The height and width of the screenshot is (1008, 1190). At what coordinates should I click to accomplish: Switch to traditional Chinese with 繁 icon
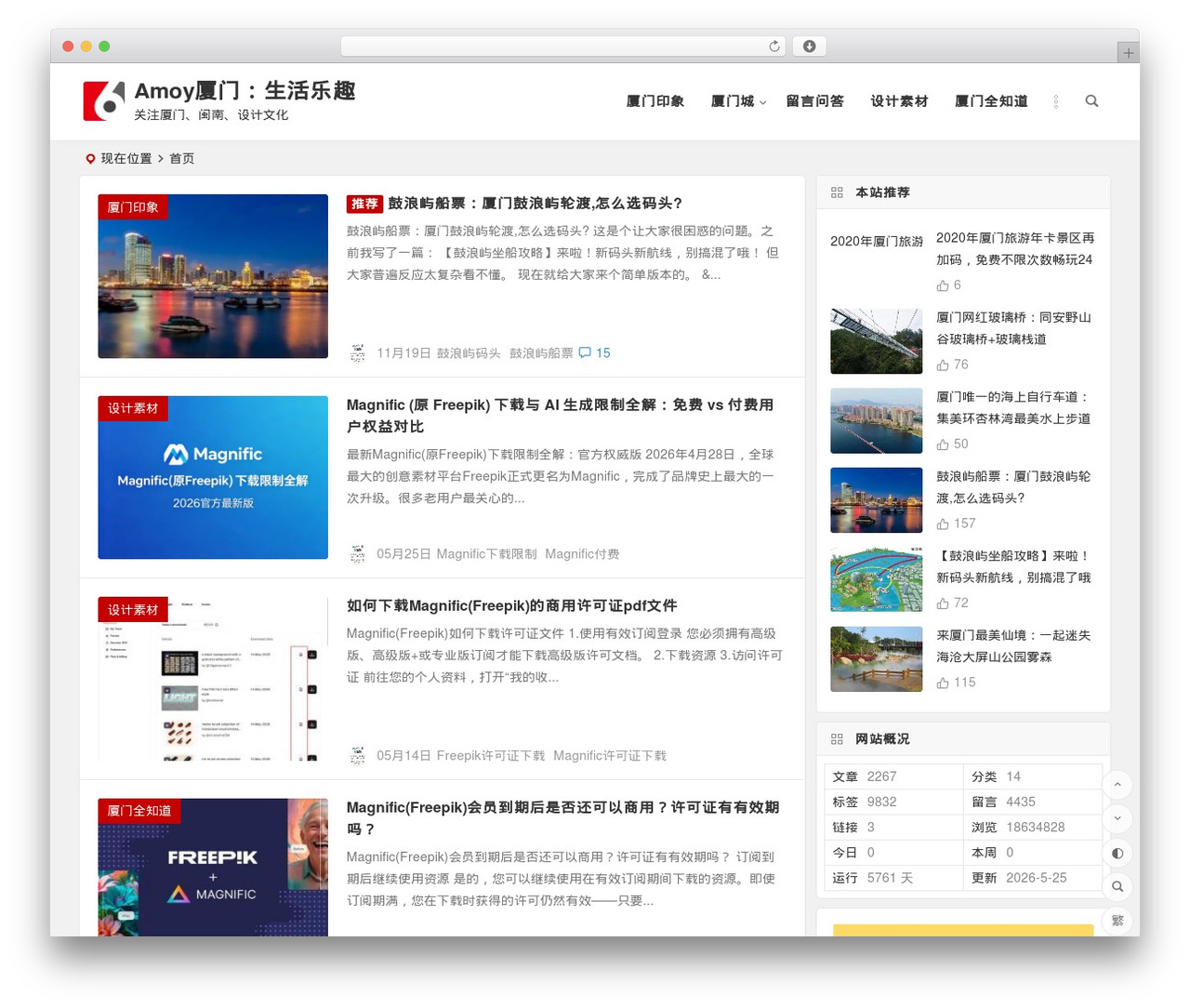tap(1117, 921)
